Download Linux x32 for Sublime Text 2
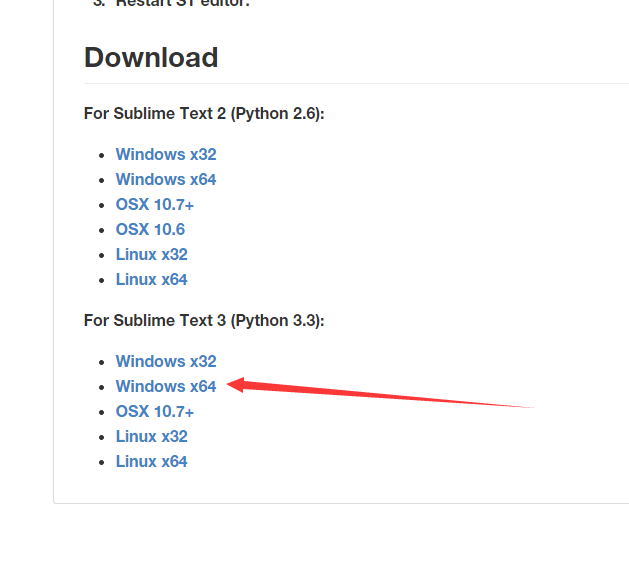629x565 pixels. (152, 254)
